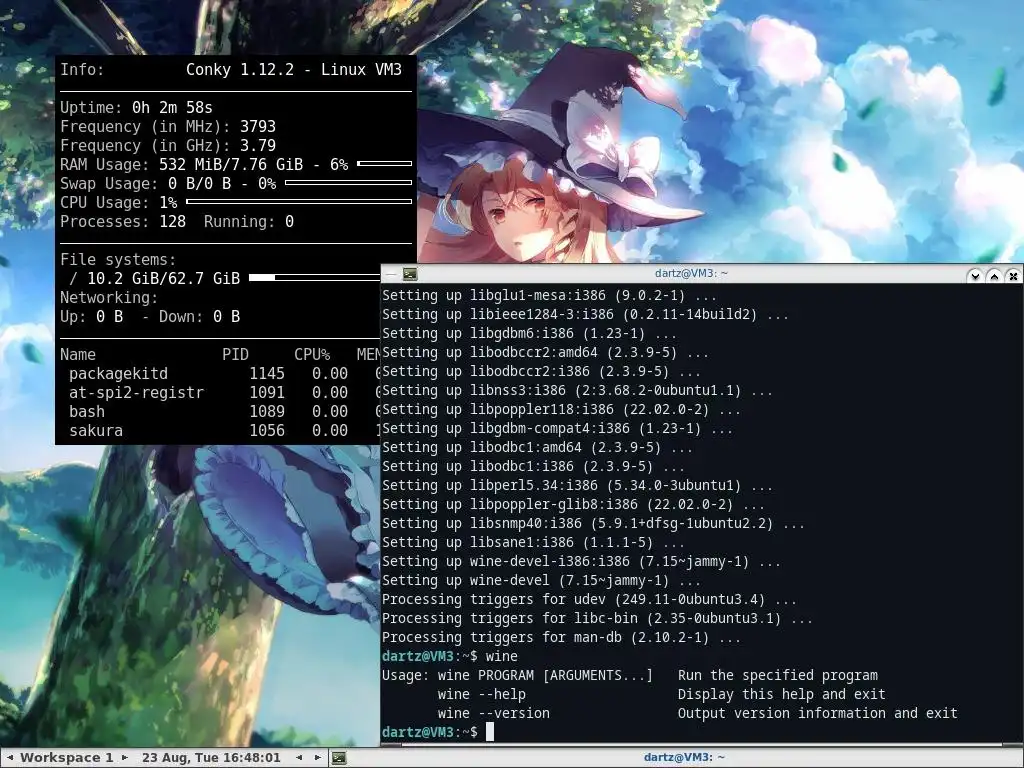This screenshot has width=1024, height=768.
Task: Click the File systems: heading in Conky
Action: pyautogui.click(x=118, y=259)
